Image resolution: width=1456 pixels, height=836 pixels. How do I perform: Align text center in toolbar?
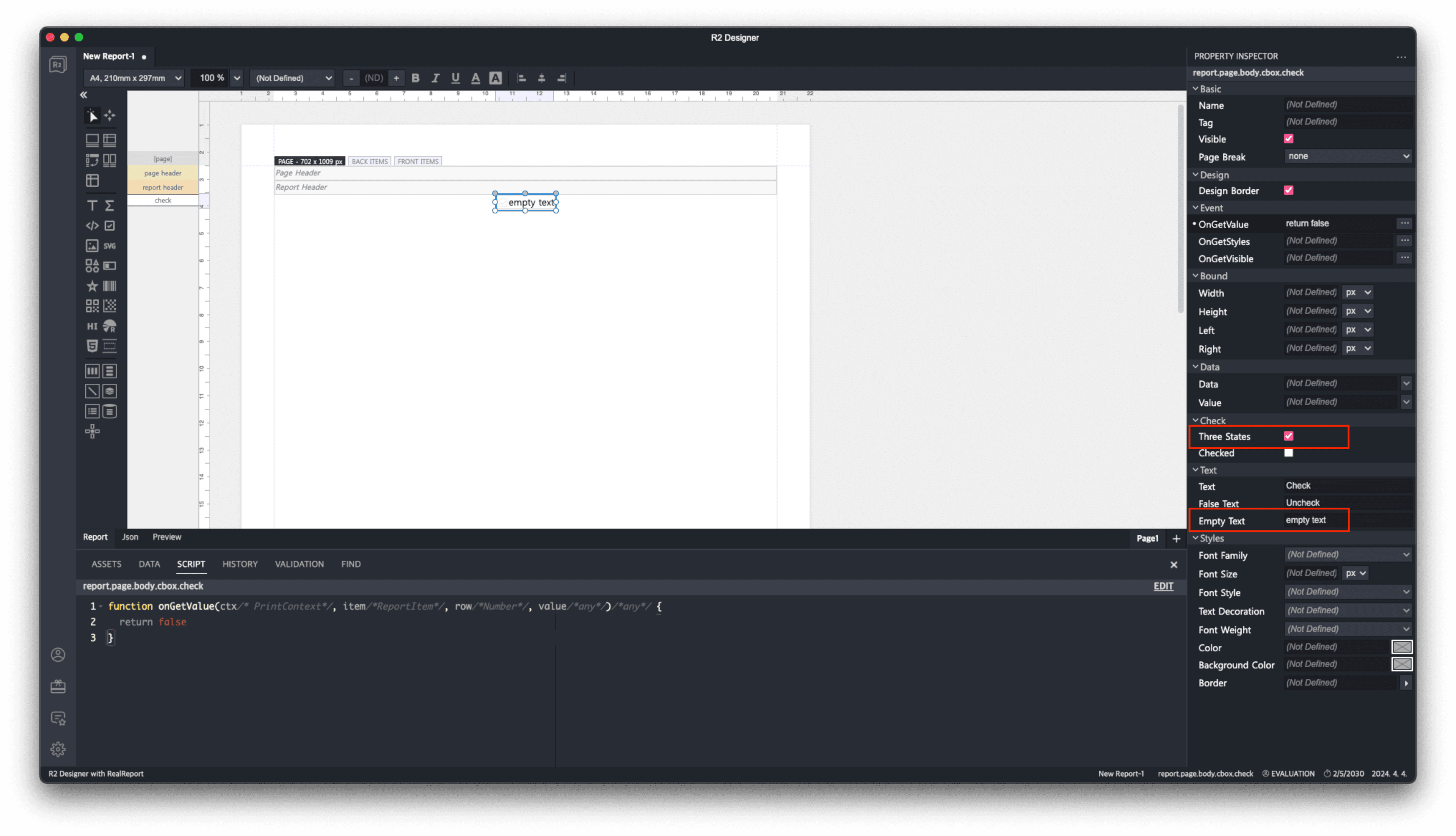[541, 78]
